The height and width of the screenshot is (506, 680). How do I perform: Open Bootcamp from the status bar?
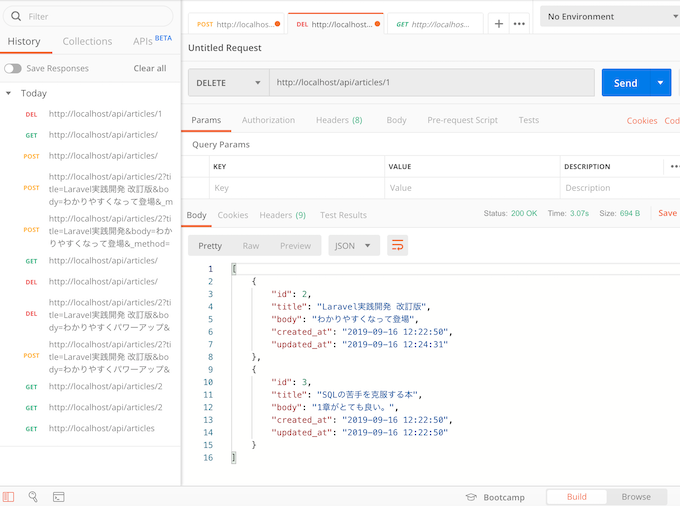point(495,497)
